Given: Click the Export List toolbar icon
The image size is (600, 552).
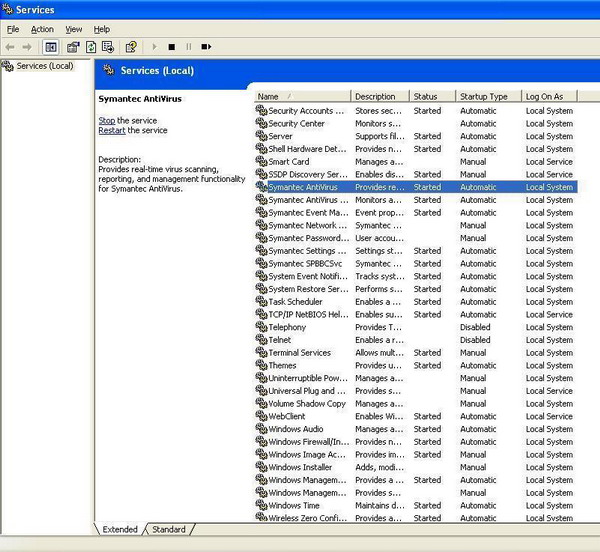Looking at the screenshot, I should [x=108, y=47].
